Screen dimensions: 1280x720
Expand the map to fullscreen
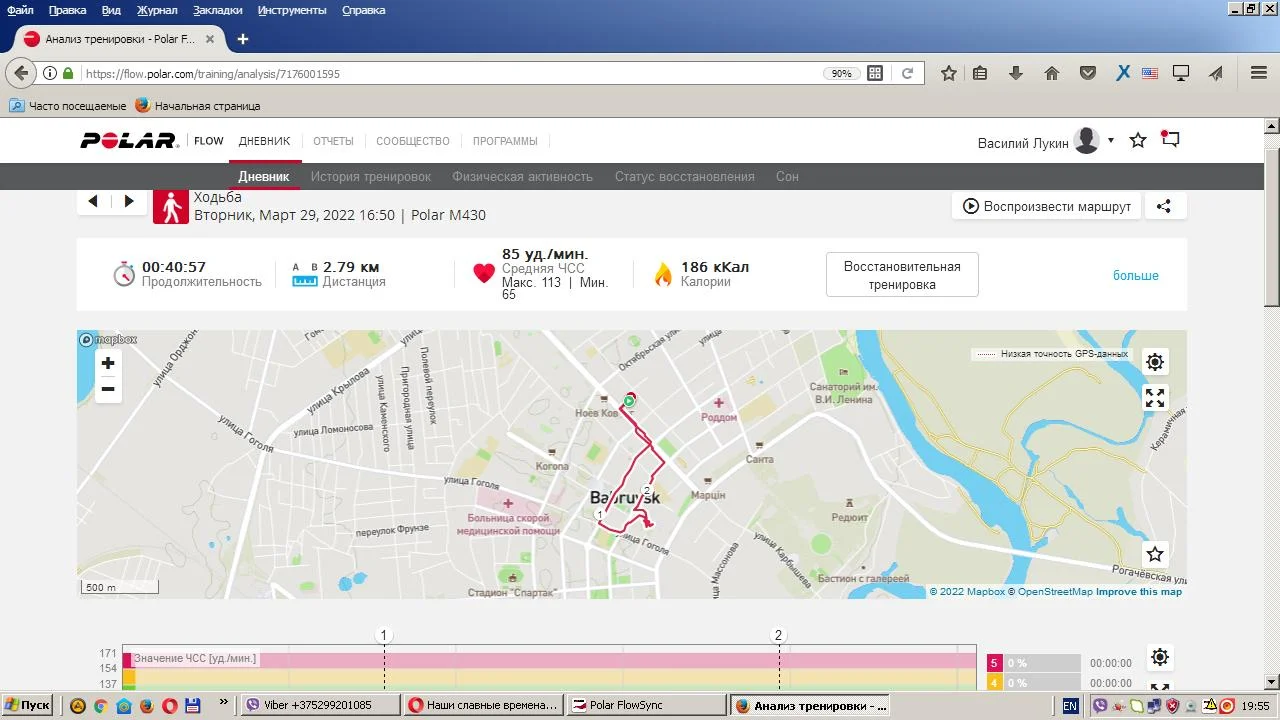point(1155,398)
